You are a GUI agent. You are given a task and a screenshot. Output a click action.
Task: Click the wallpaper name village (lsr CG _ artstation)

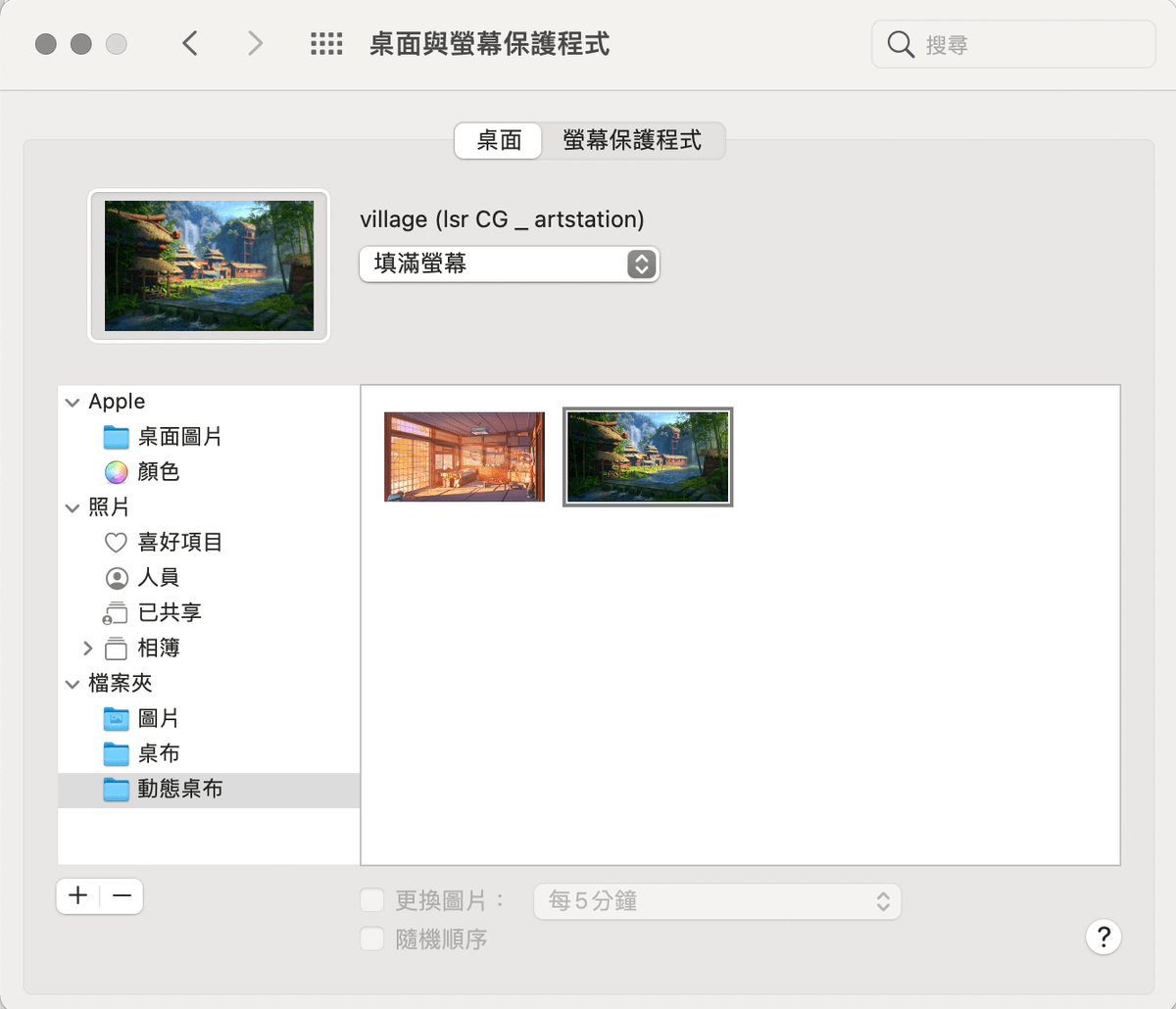502,219
